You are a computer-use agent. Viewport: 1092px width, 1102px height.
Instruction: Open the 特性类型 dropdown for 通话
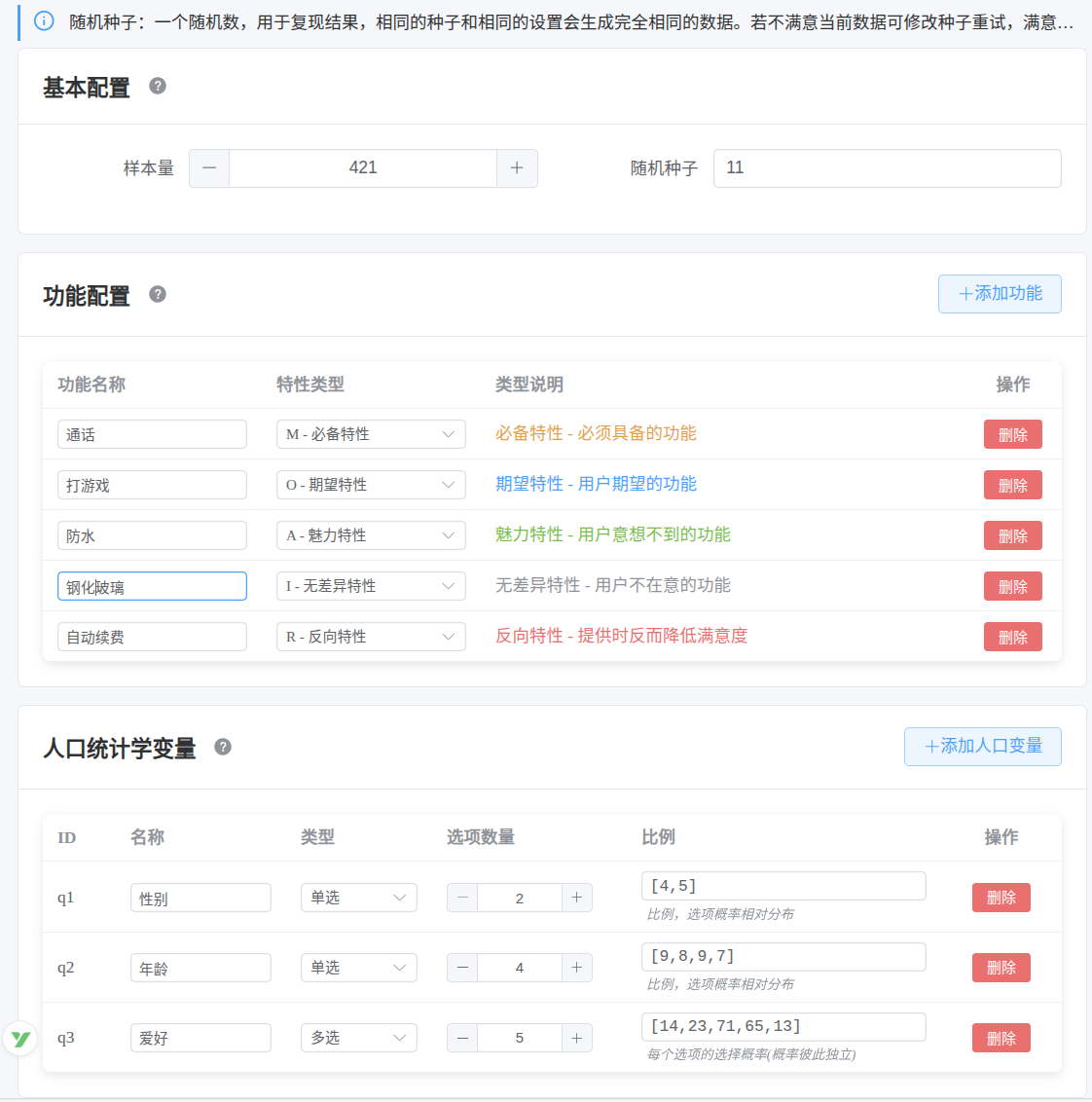pos(371,433)
